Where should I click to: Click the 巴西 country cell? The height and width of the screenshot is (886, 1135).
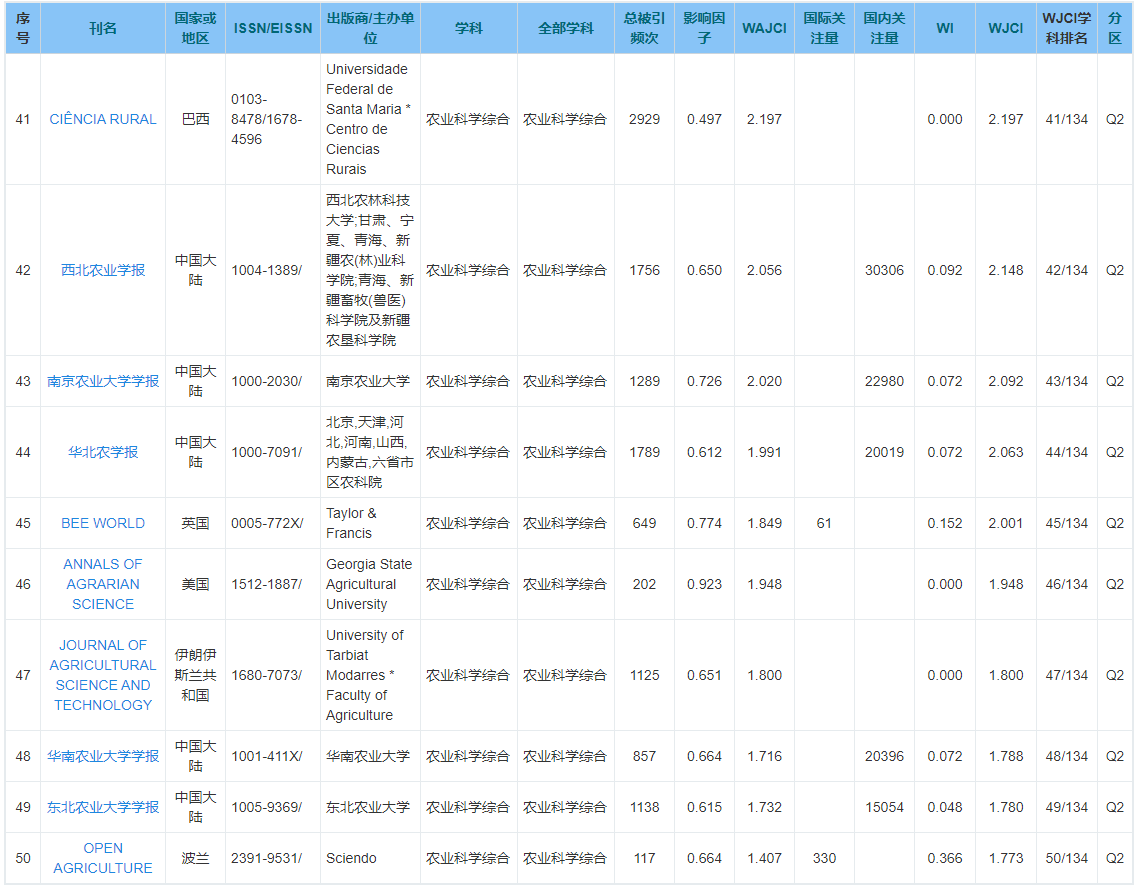(x=195, y=119)
